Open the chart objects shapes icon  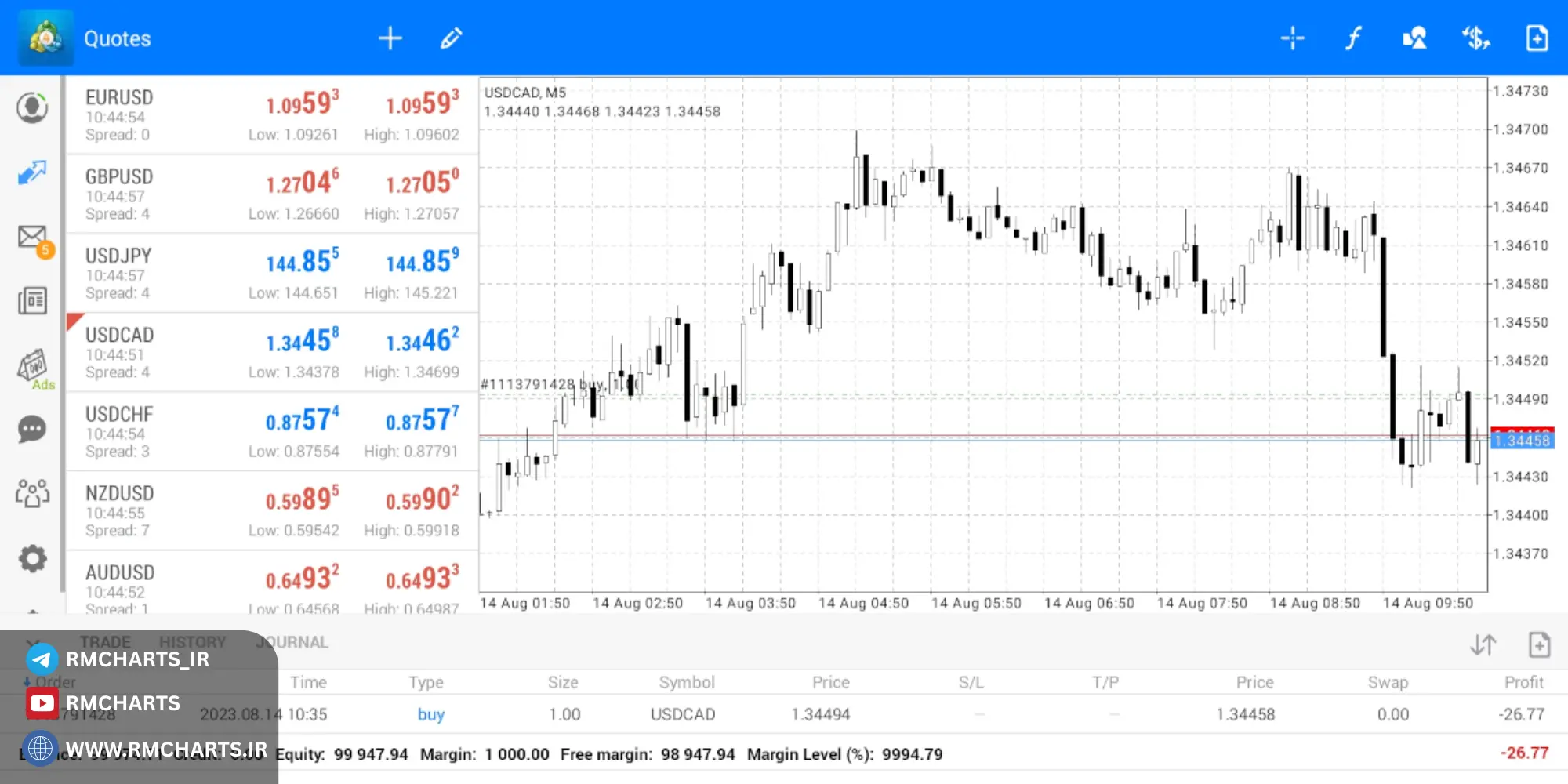1414,38
